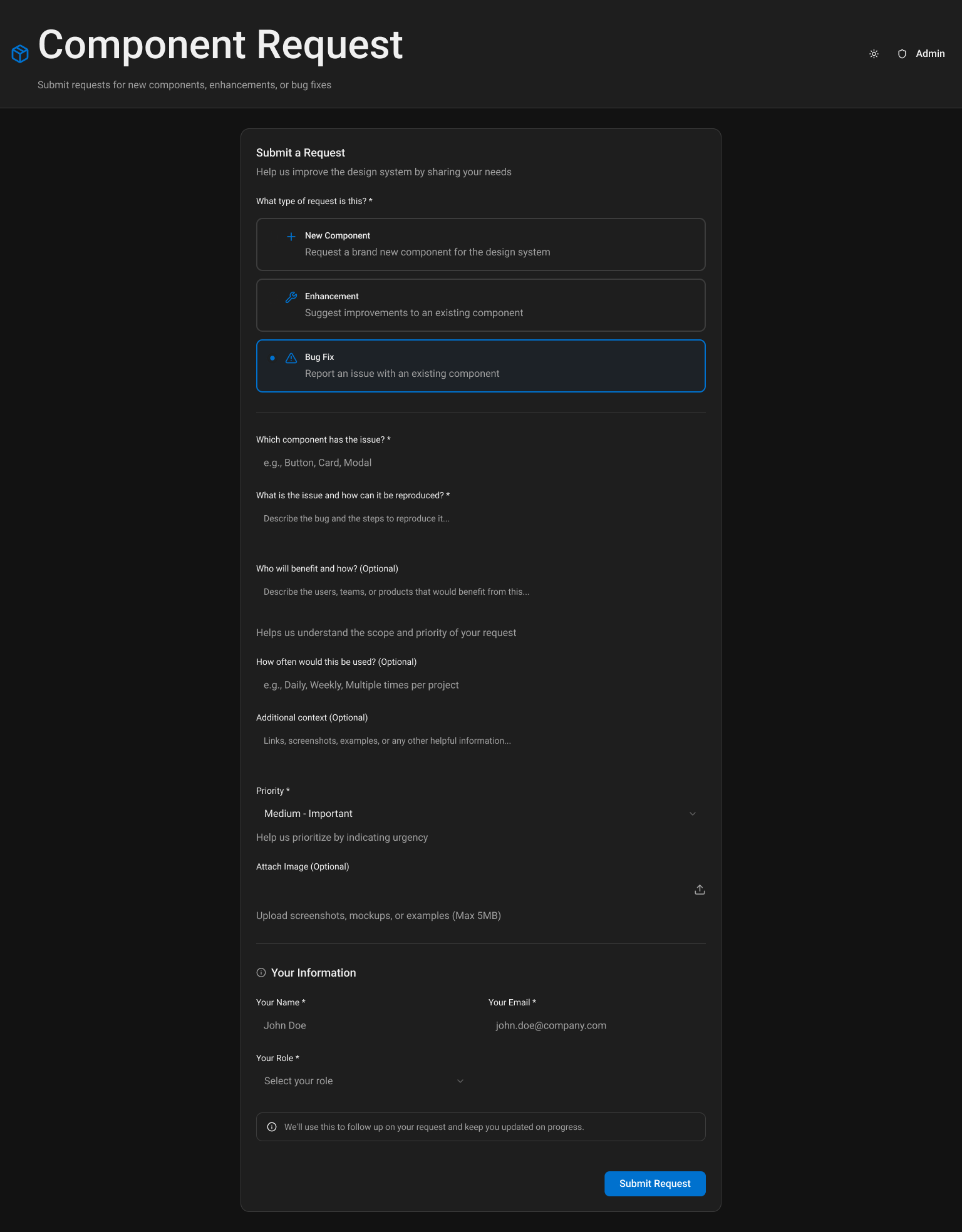Screen dimensions: 962x1232
Task: Click the shield icon next to Admin
Action: pos(902,54)
